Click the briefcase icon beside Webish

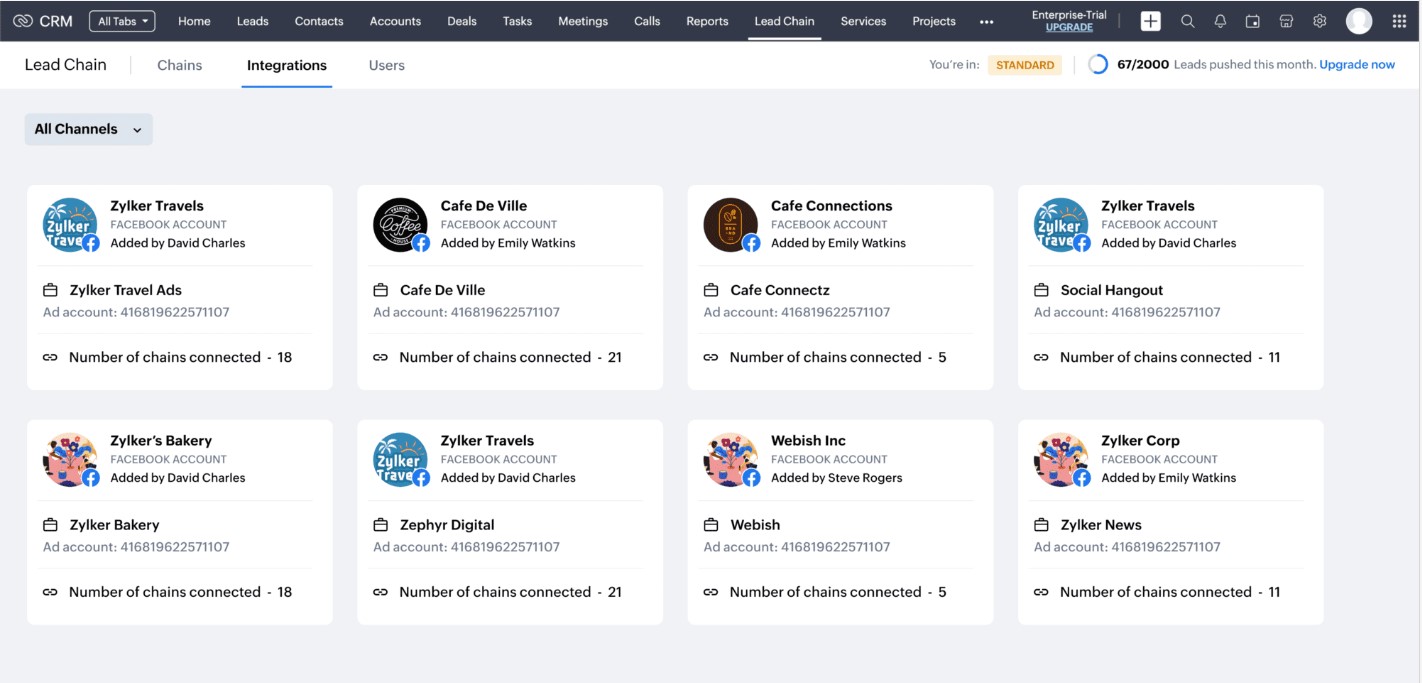click(711, 525)
